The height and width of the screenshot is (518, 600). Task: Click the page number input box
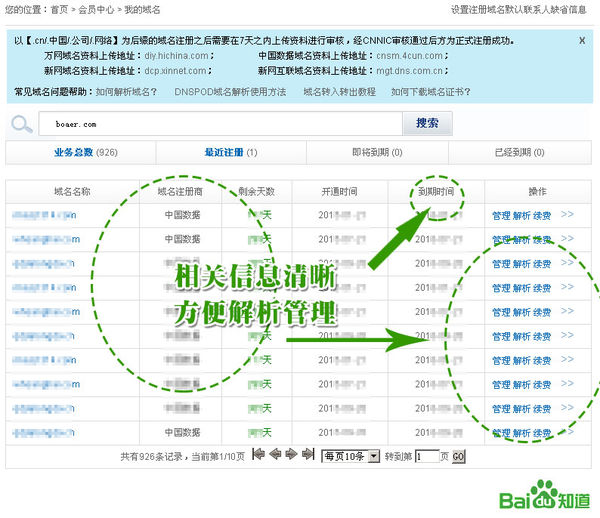(425, 456)
